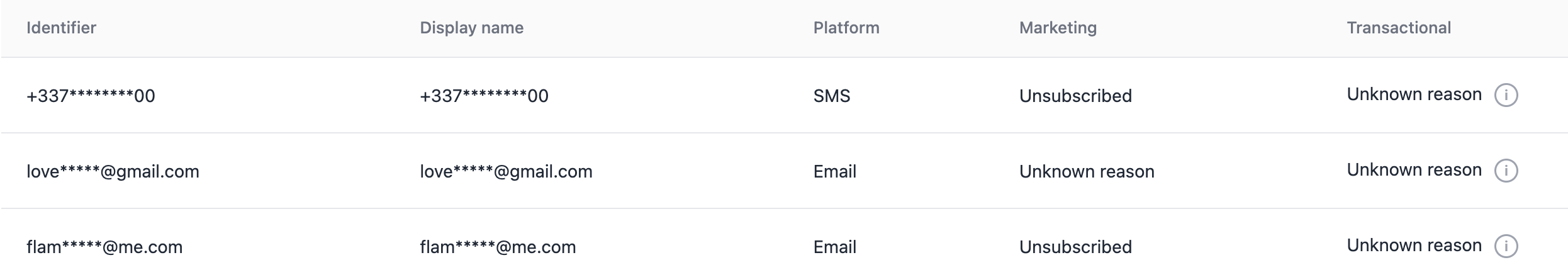
Task: Select the flam me.com identifier
Action: coord(104,247)
